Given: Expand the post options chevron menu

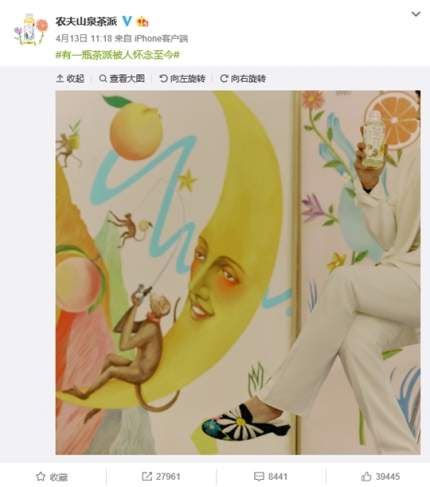Looking at the screenshot, I should click(x=416, y=14).
